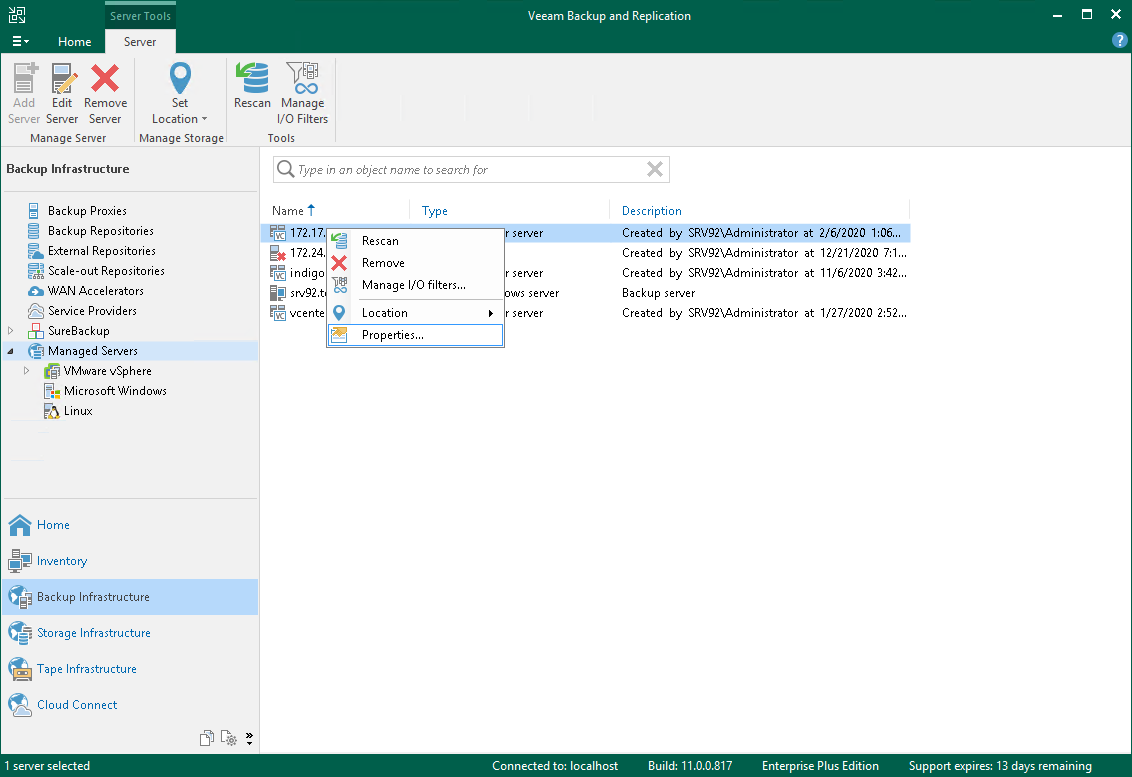Collapse the Managed Servers tree node
Screen dimensions: 1132x777
11,351
